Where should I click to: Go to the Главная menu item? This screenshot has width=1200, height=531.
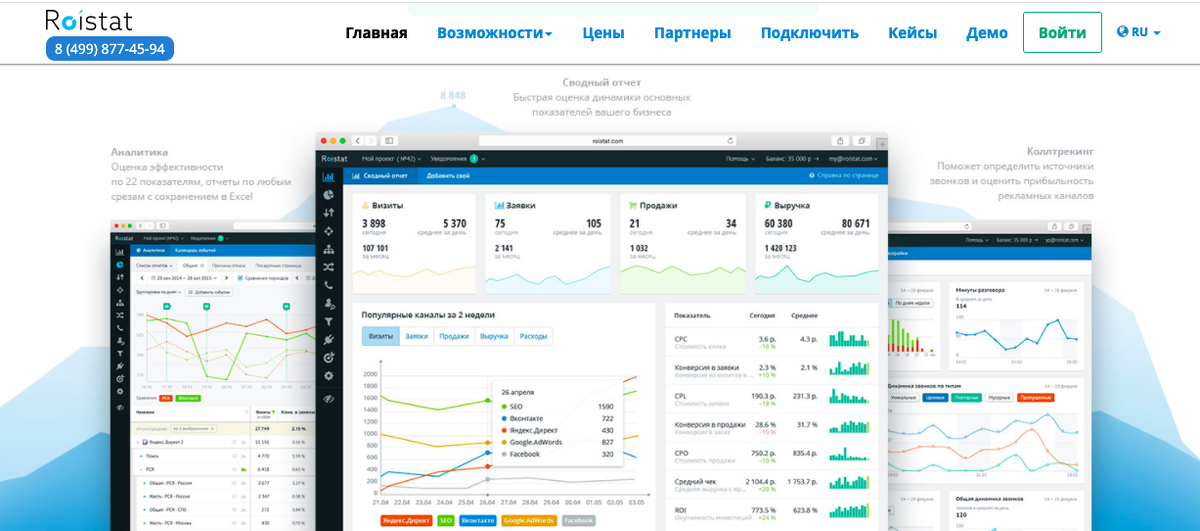(x=376, y=33)
